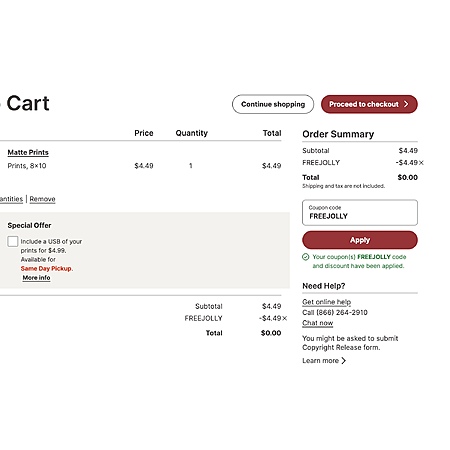Viewport: 450px width, 450px height.
Task: Remove FREEJOLLY coupon in cart totals
Action: 284,318
